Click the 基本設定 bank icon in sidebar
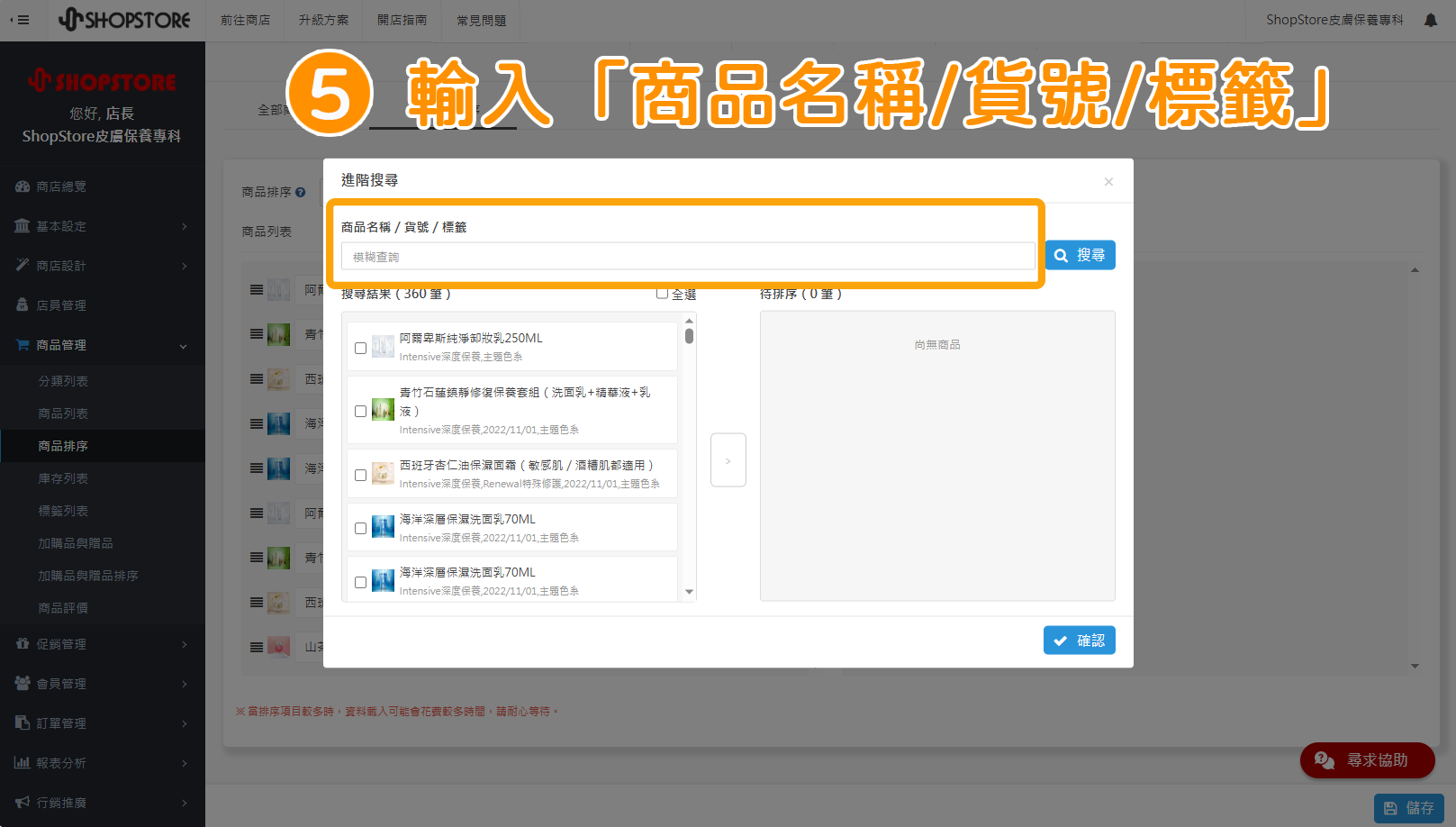Image resolution: width=1456 pixels, height=827 pixels. (23, 225)
